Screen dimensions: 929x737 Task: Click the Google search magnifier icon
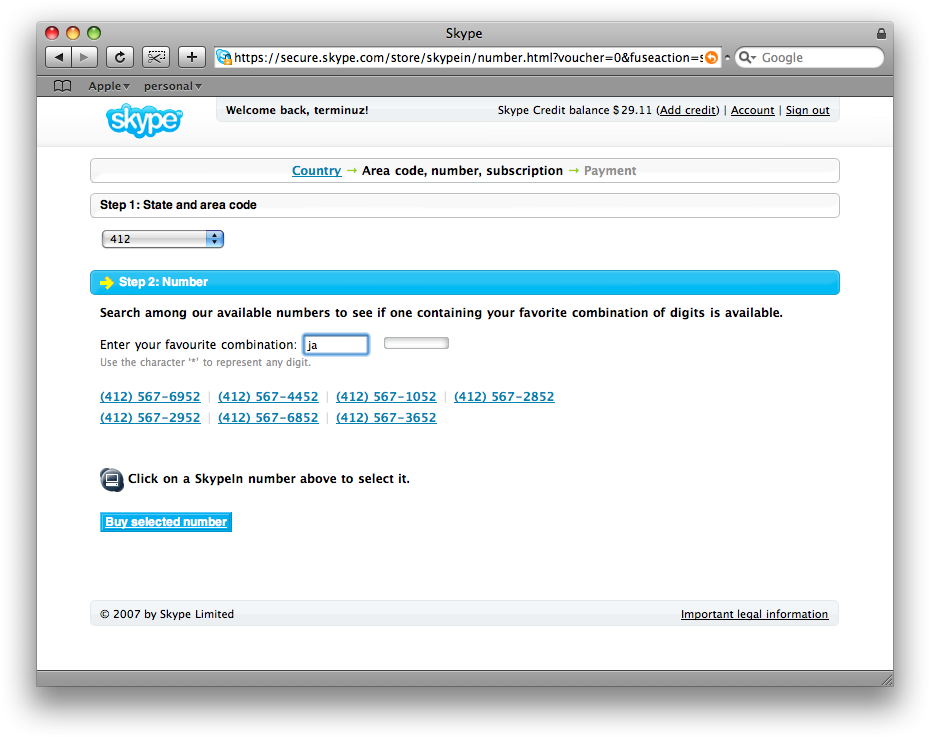pos(746,57)
